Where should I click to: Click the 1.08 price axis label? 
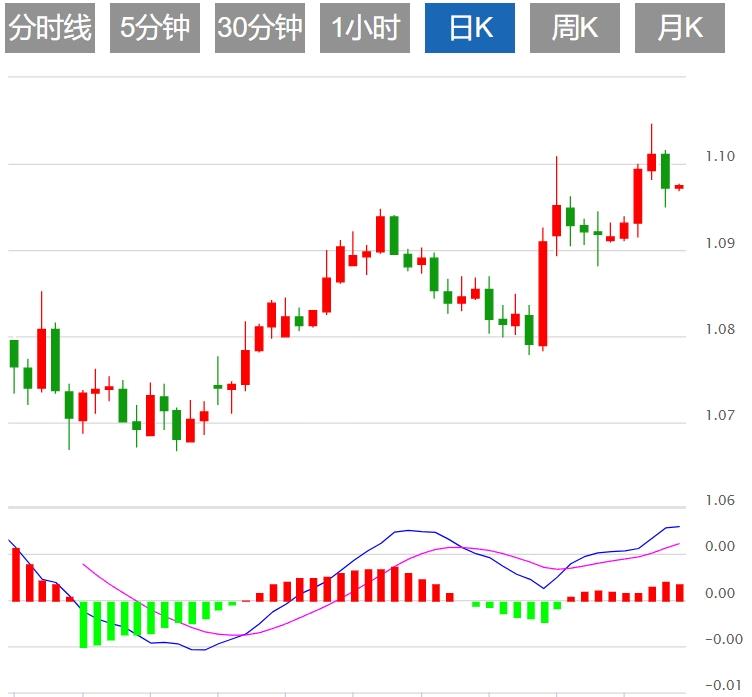click(x=719, y=329)
